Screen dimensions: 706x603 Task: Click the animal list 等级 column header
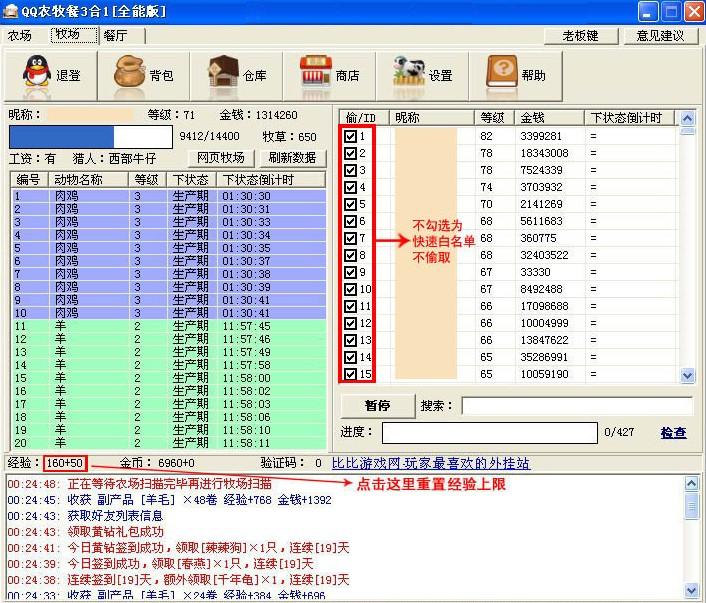coord(147,180)
